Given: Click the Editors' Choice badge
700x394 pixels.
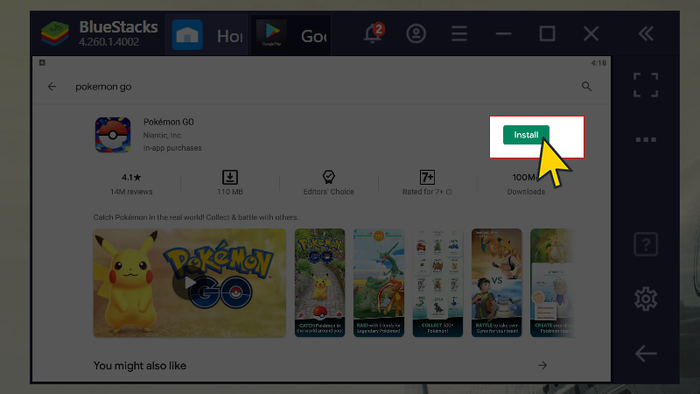Looking at the screenshot, I should [x=329, y=183].
